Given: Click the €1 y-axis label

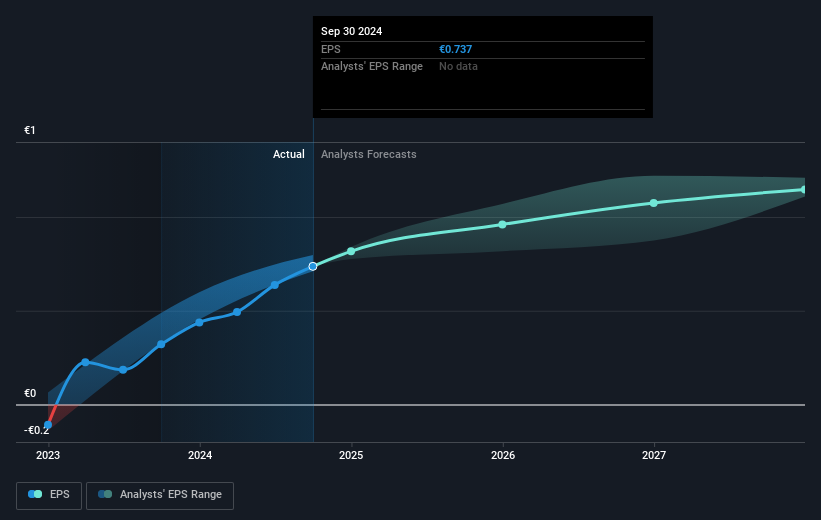Looking at the screenshot, I should pyautogui.click(x=30, y=130).
